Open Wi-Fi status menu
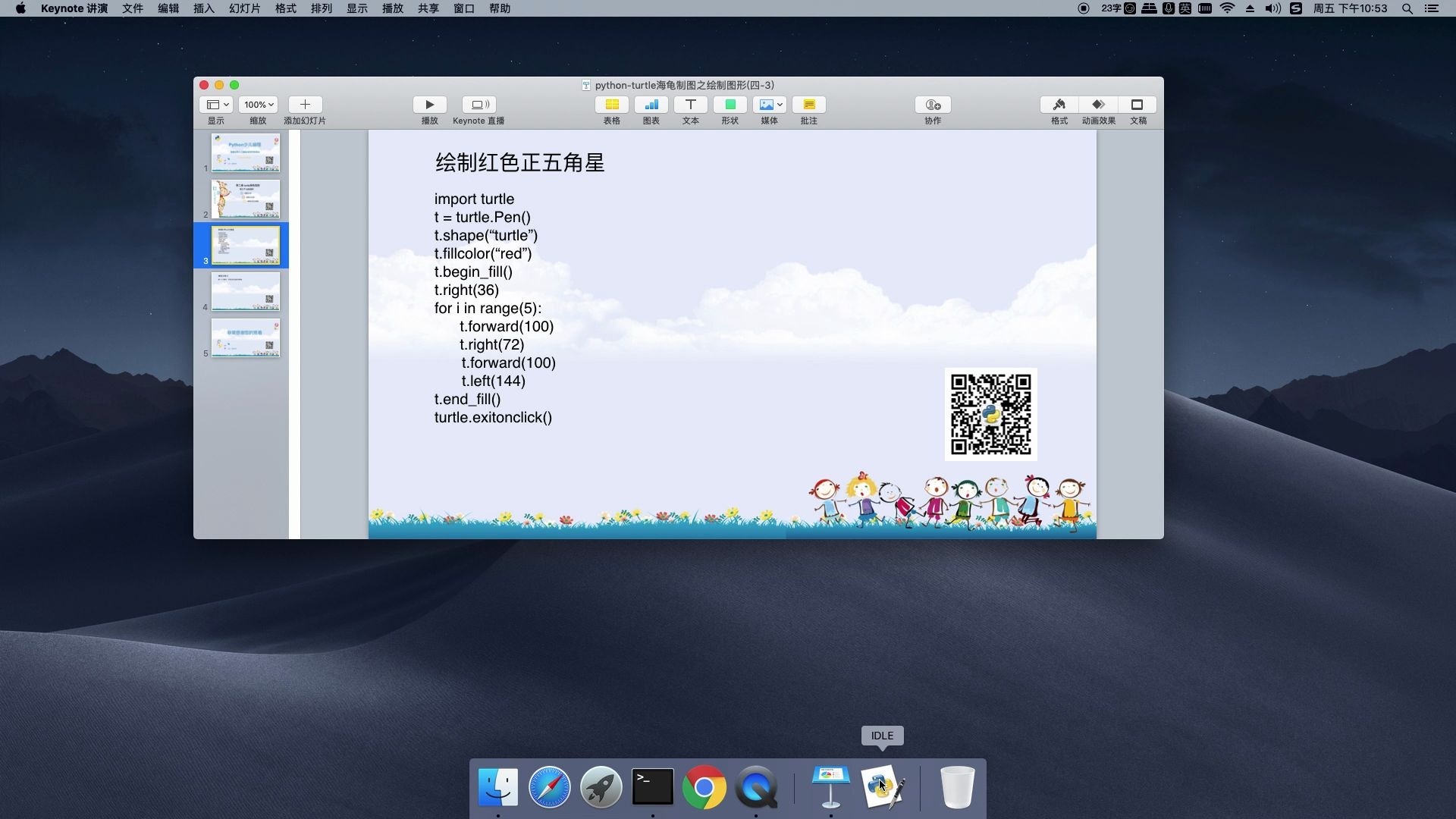 (1227, 8)
